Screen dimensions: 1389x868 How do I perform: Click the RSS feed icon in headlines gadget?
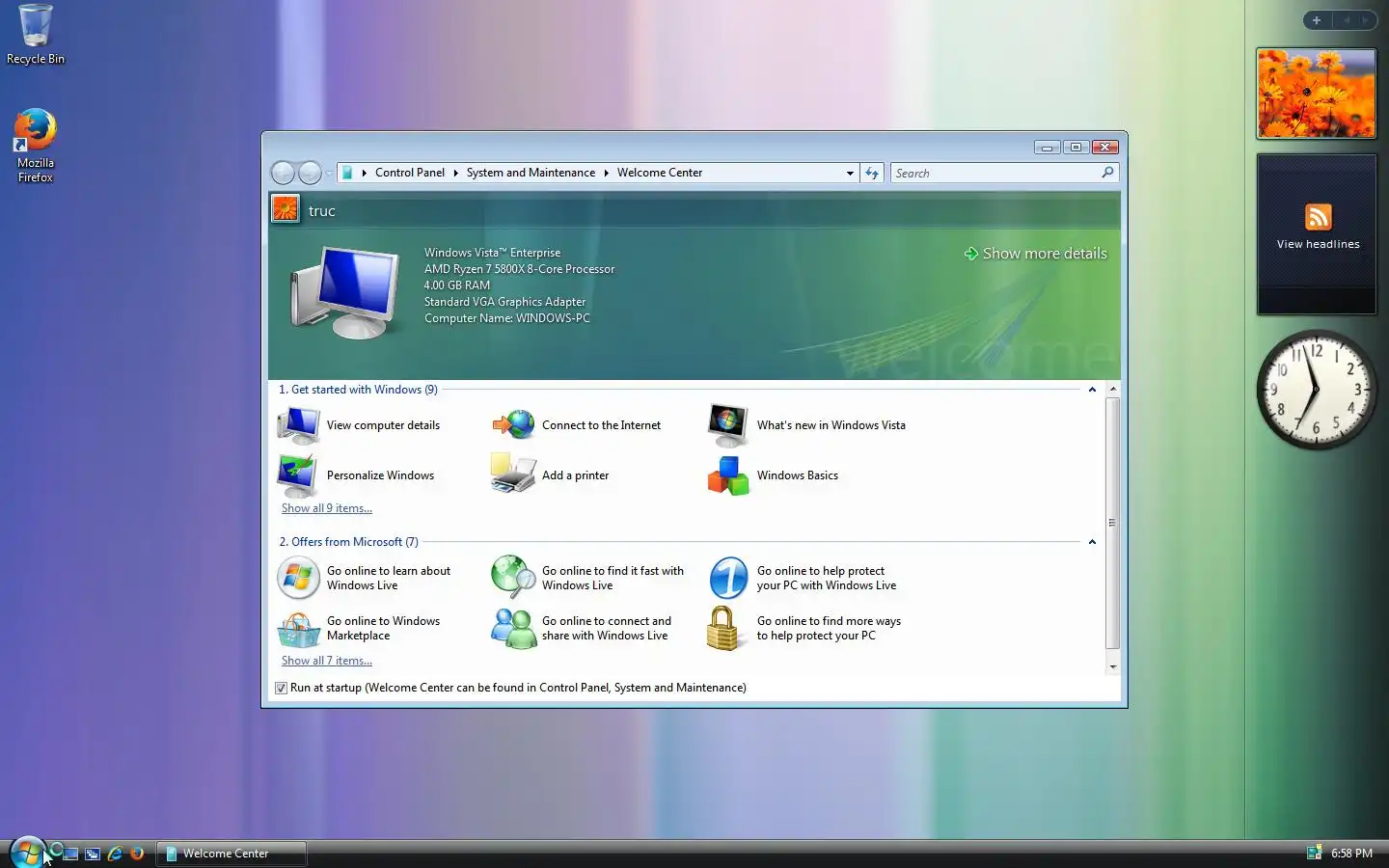1319,217
